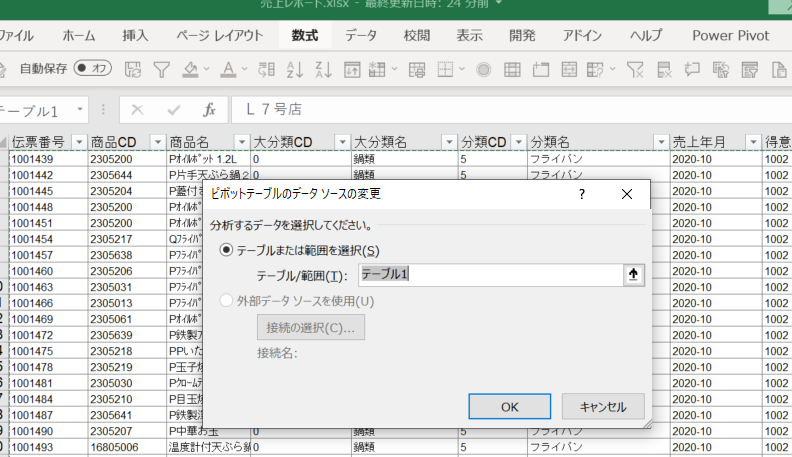The width and height of the screenshot is (792, 457).
Task: Collapse dialog with range selector arrow button
Action: (633, 275)
